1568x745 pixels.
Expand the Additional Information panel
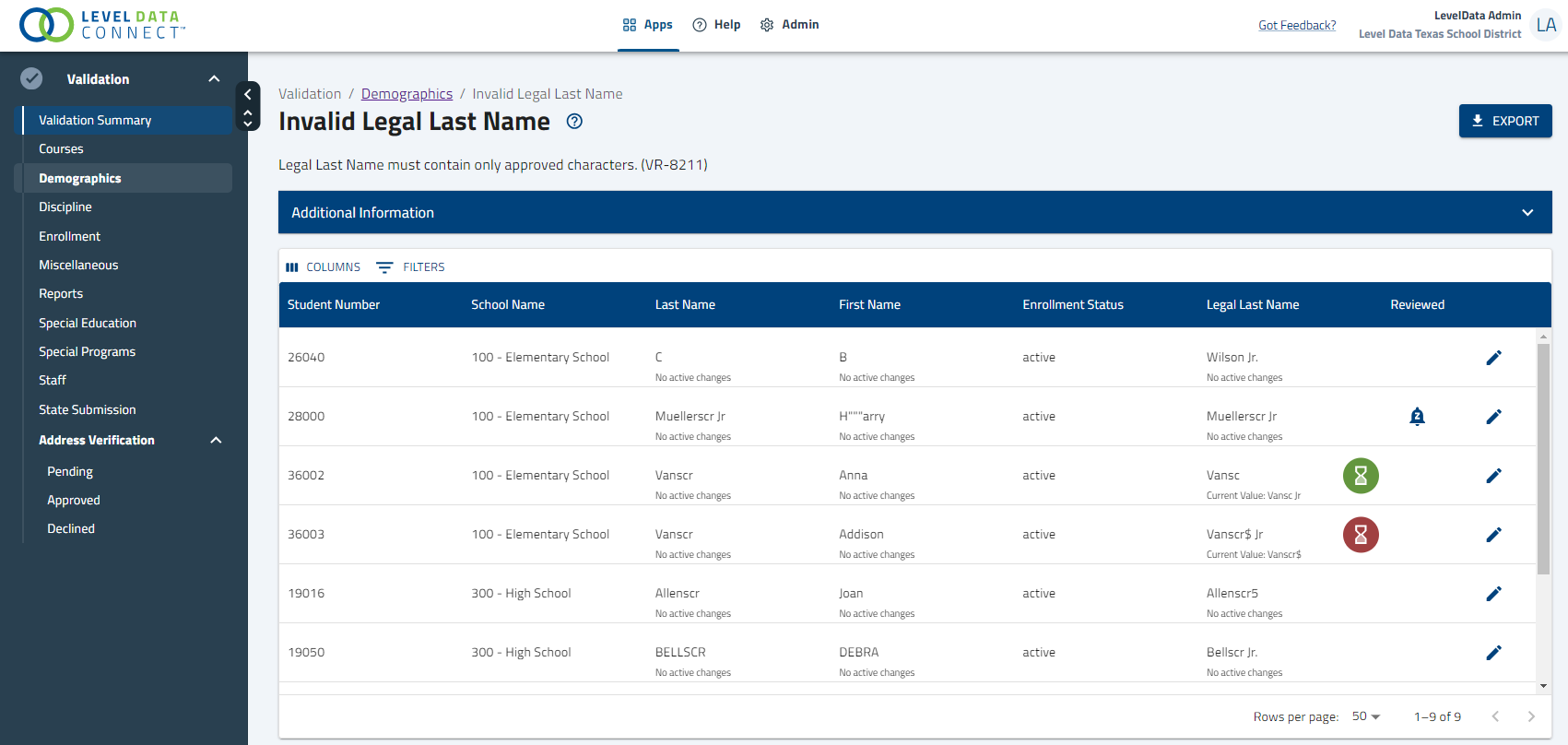tap(915, 212)
